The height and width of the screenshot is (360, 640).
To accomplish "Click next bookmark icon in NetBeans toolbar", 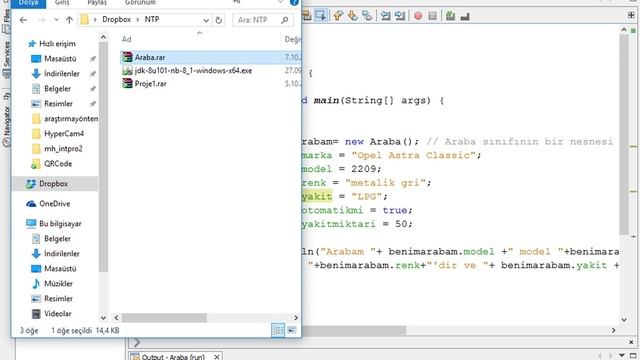I will (x=353, y=16).
